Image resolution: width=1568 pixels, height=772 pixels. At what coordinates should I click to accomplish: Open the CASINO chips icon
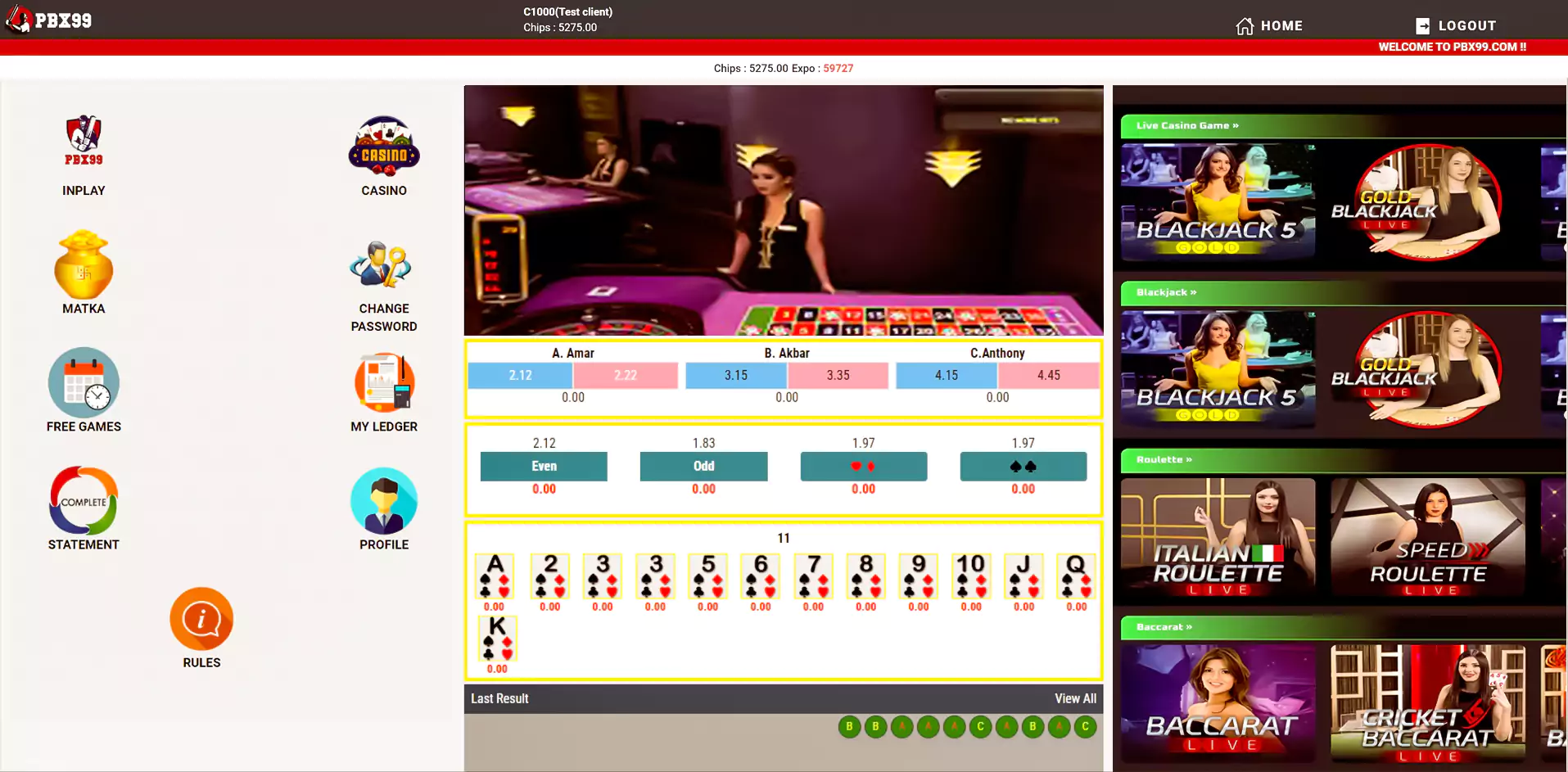click(383, 147)
